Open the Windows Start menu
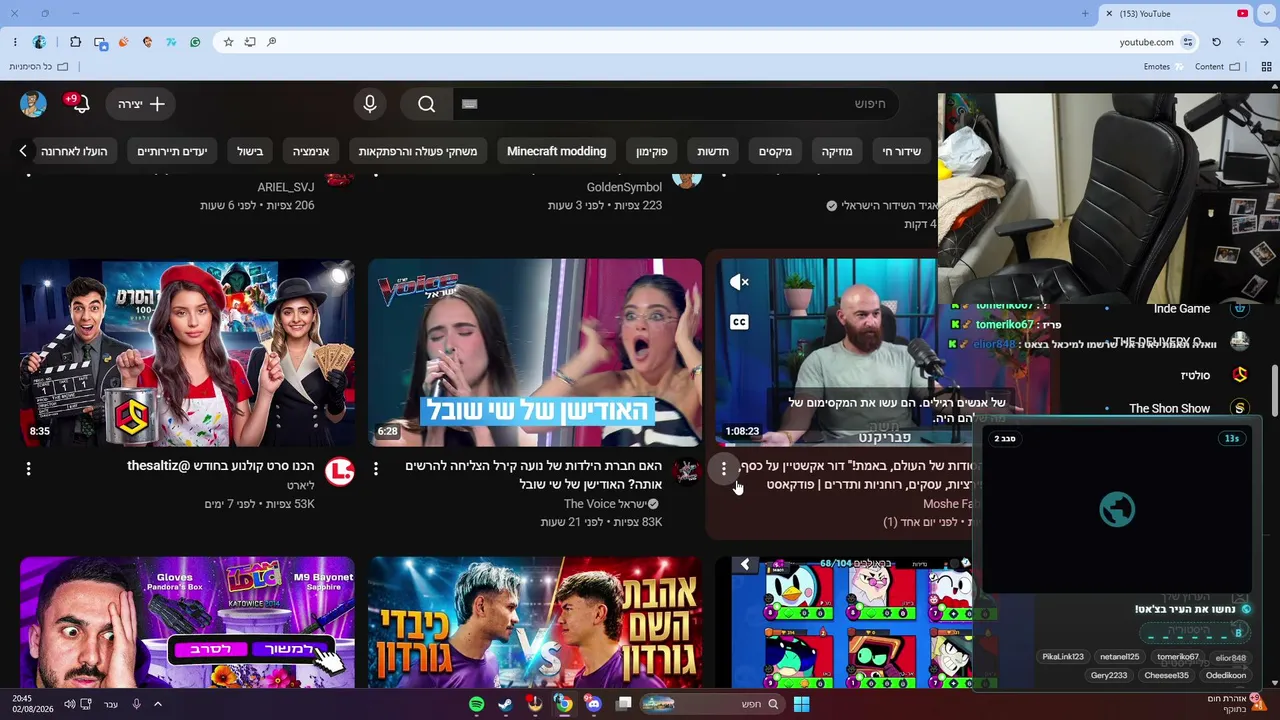 801,704
